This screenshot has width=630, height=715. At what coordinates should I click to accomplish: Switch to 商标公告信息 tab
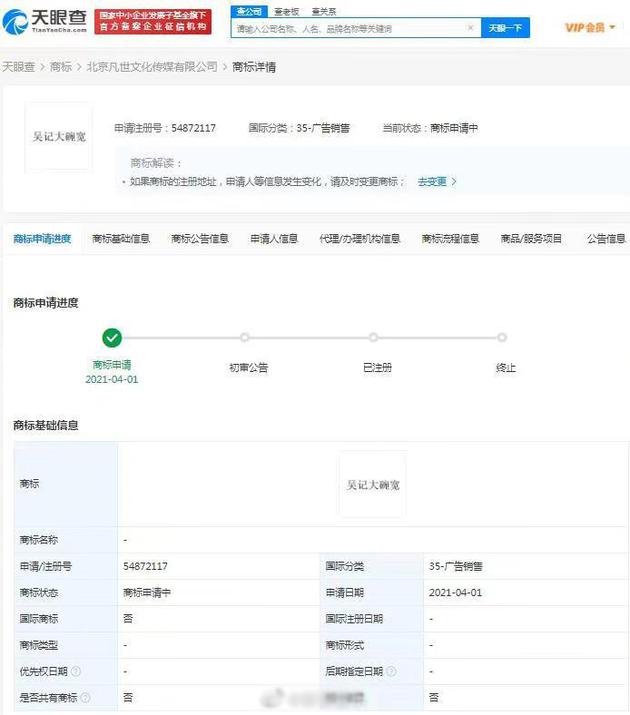pyautogui.click(x=200, y=238)
